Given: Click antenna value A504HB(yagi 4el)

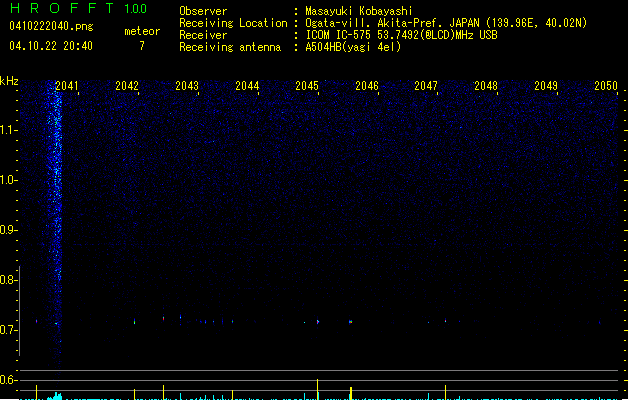Looking at the screenshot, I should pos(353,47).
